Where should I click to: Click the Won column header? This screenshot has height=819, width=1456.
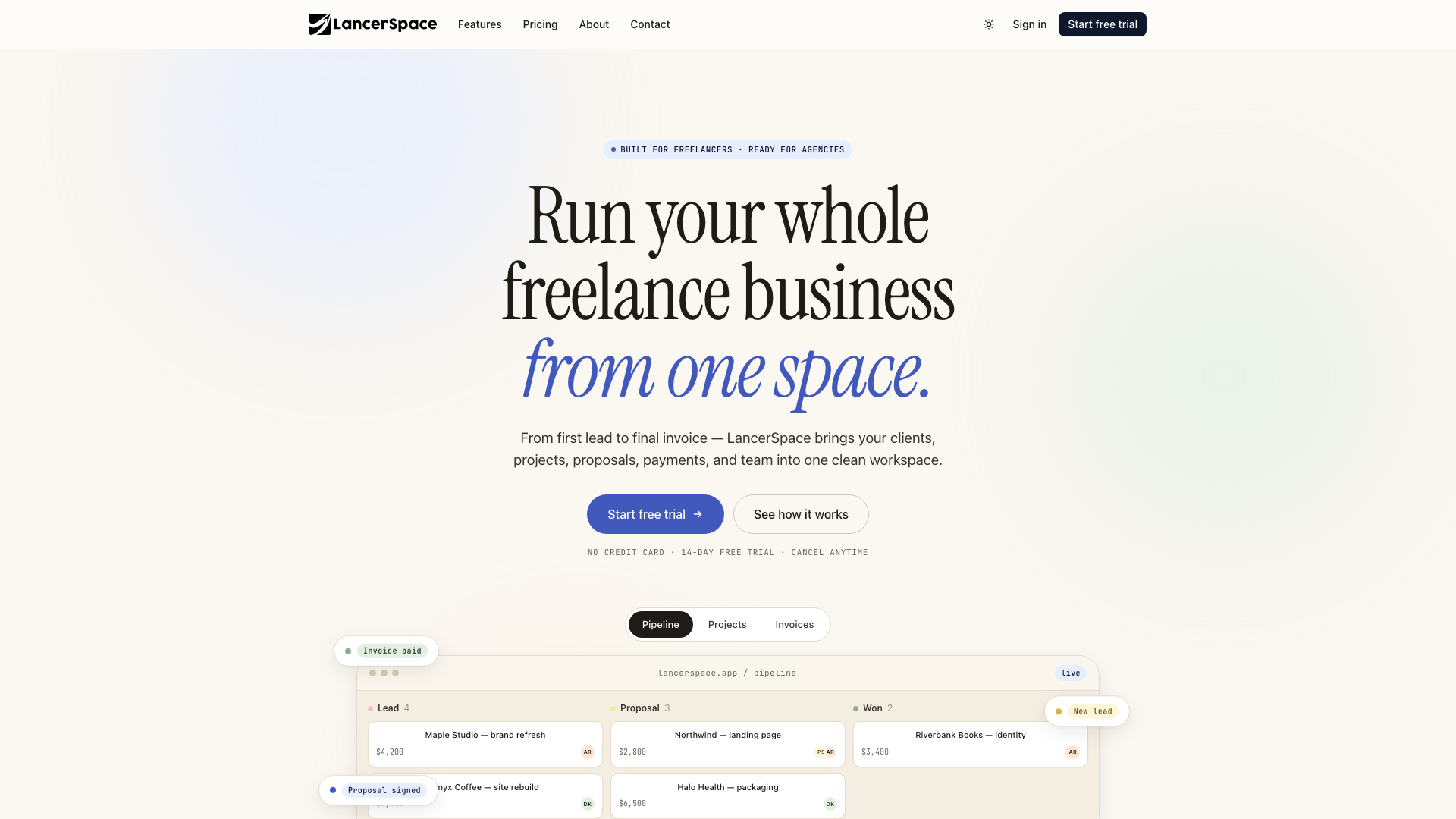tap(873, 708)
